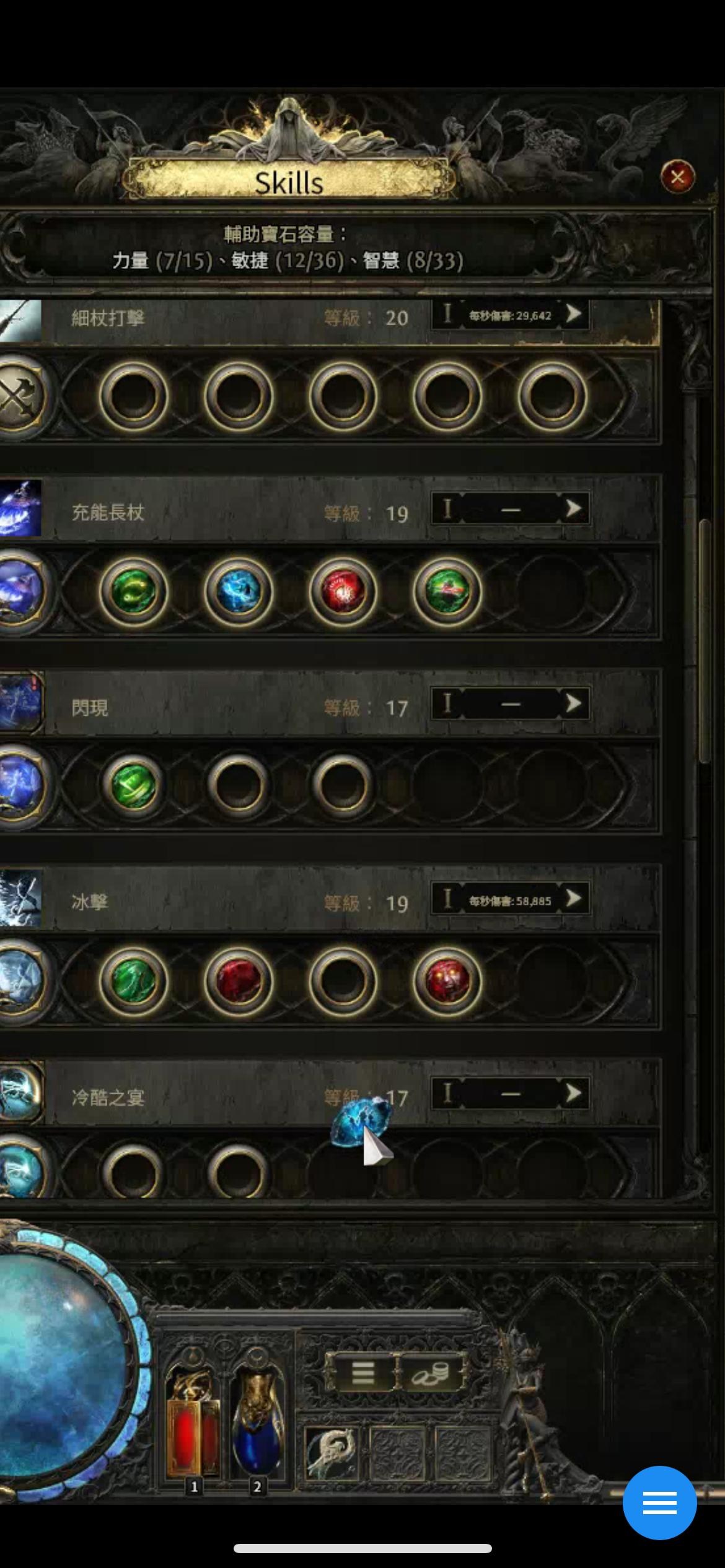Click the 充能長杖 skill icon
Viewport: 725px width, 1568px height.
[x=20, y=508]
